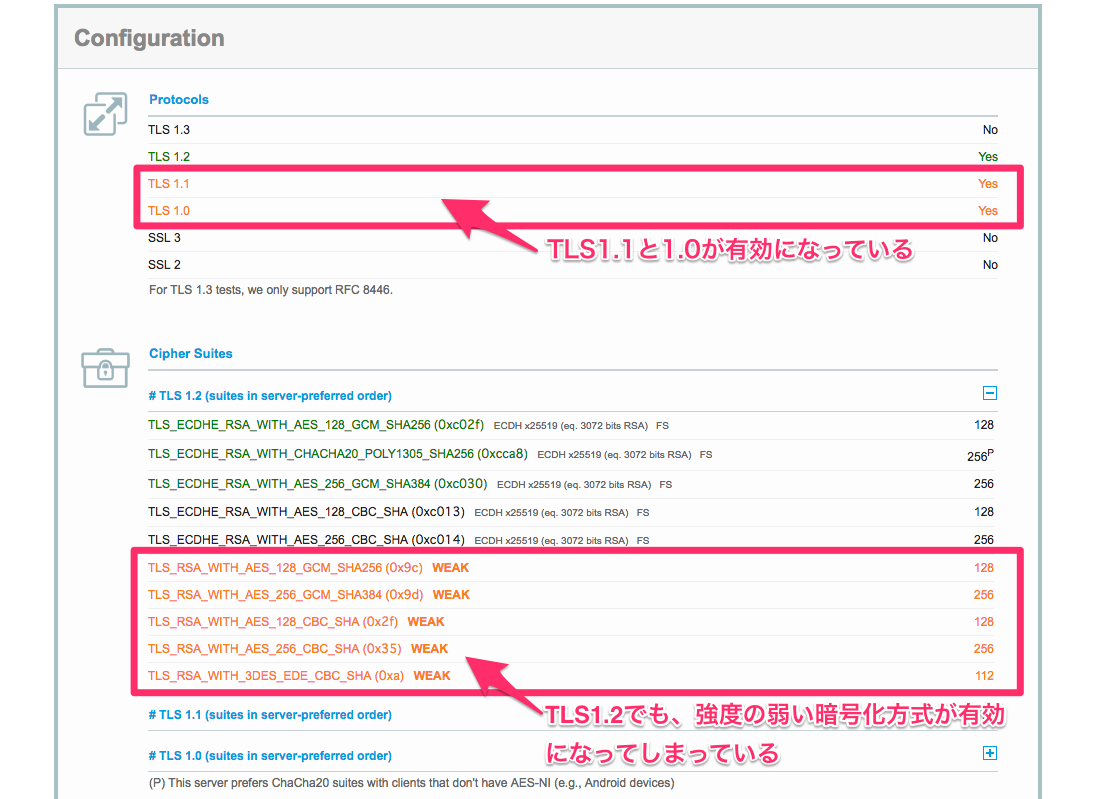
Task: Click the Configuration panel title
Action: [x=149, y=39]
